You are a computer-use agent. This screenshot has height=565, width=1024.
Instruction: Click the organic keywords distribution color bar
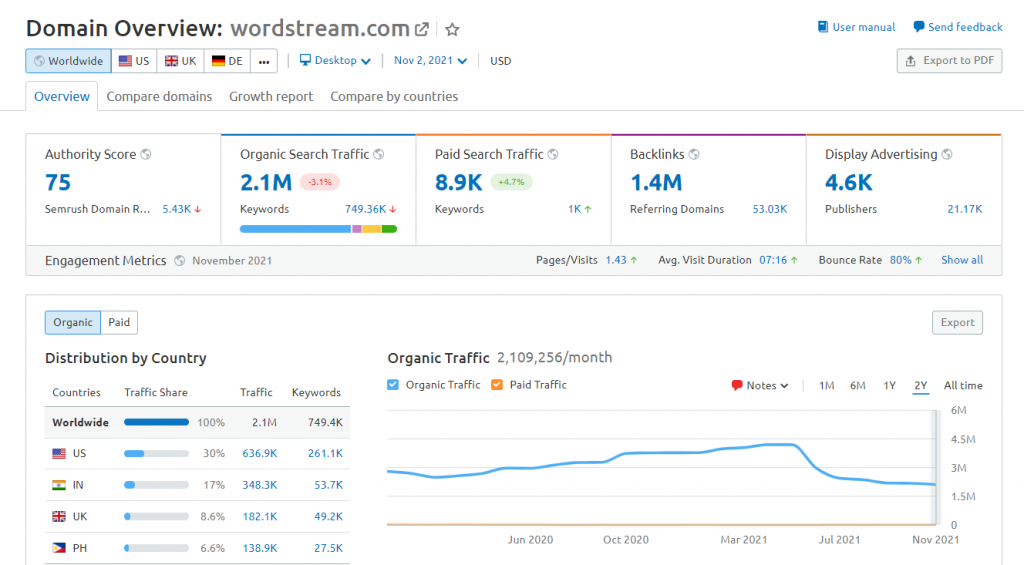(x=318, y=229)
